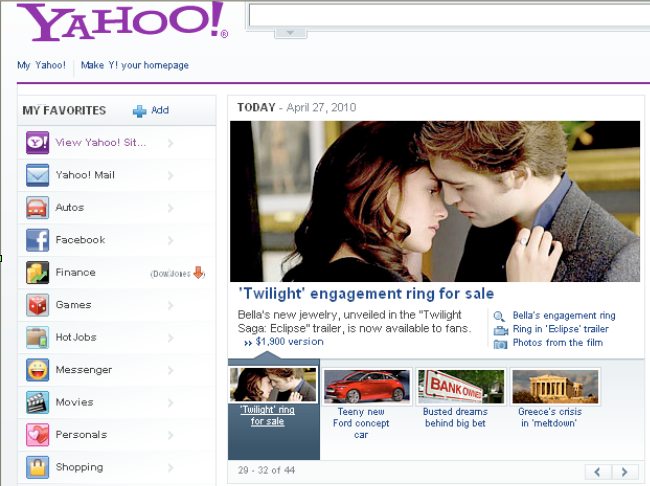
Task: Open the Facebook icon in favorites
Action: pyautogui.click(x=37, y=240)
